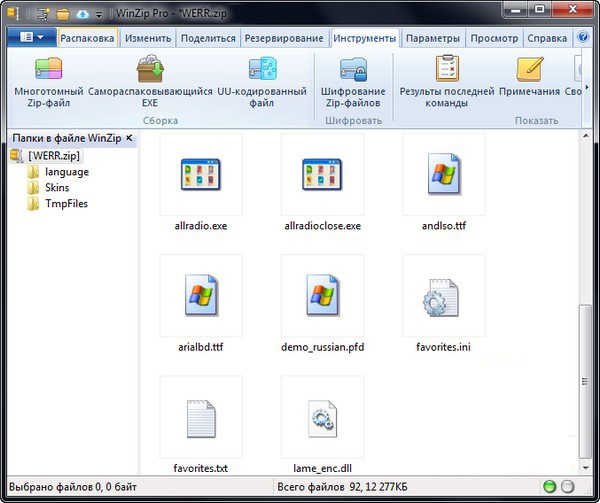Switch to Поделиться tab
The width and height of the screenshot is (600, 503).
[x=208, y=38]
